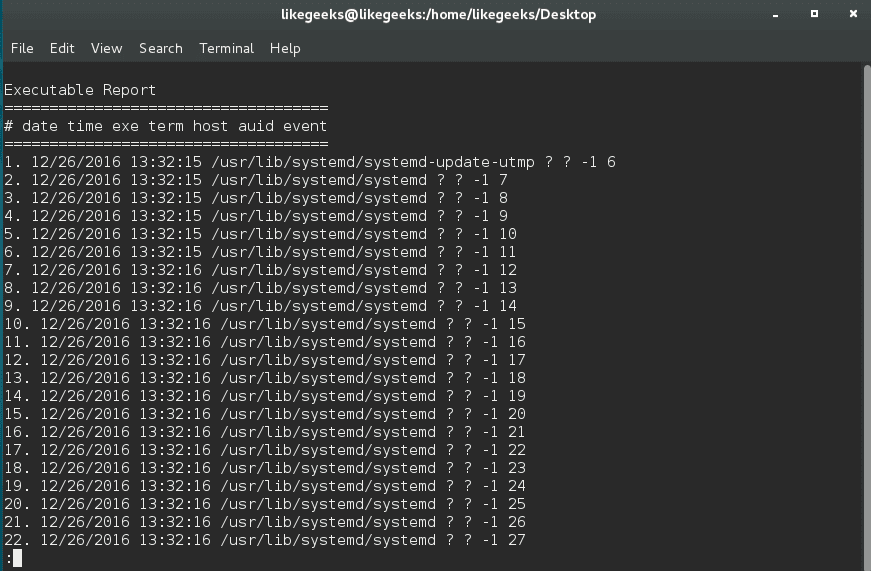Click row 1 with systemd-update-utmp path

(x=310, y=162)
